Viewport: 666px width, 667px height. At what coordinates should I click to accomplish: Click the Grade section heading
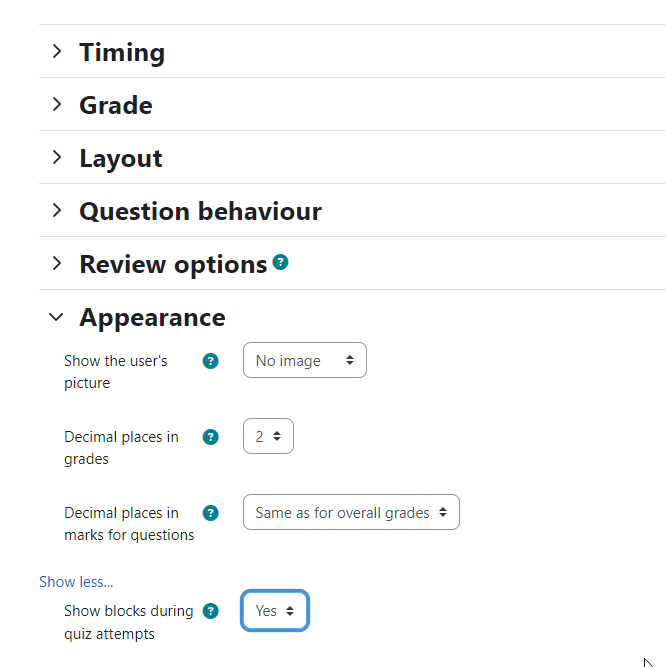tap(116, 105)
